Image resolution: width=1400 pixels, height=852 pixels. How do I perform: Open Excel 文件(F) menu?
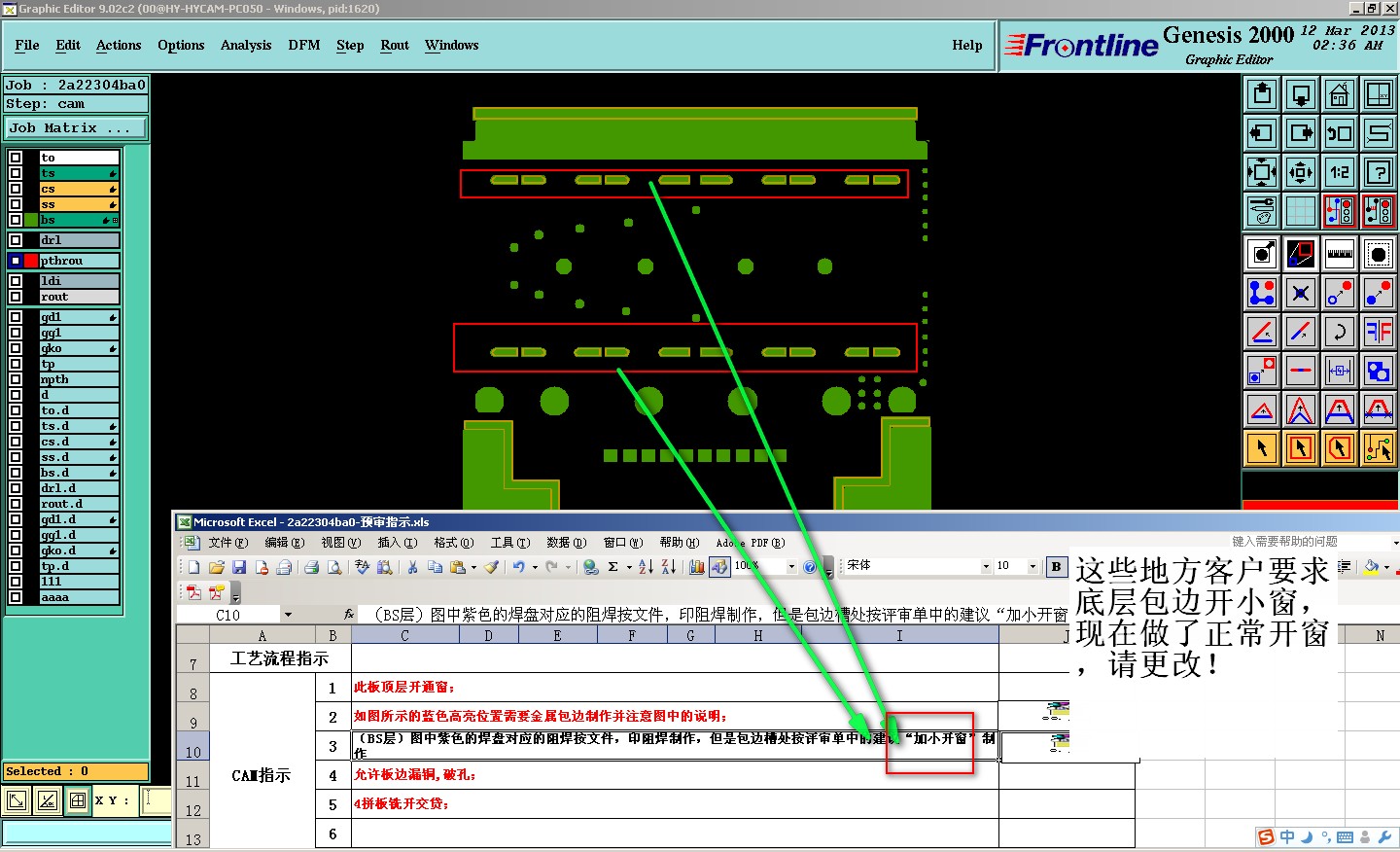(x=227, y=543)
